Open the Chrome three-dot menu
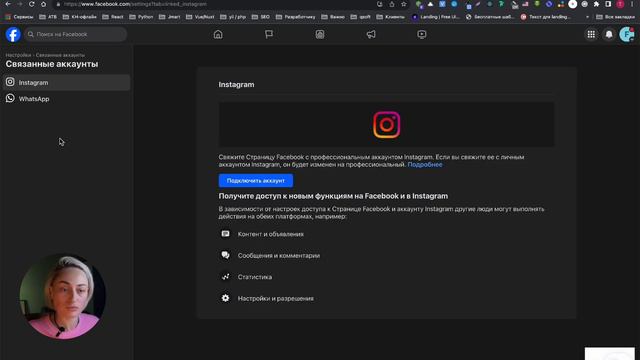The width and height of the screenshot is (640, 360). [632, 4]
